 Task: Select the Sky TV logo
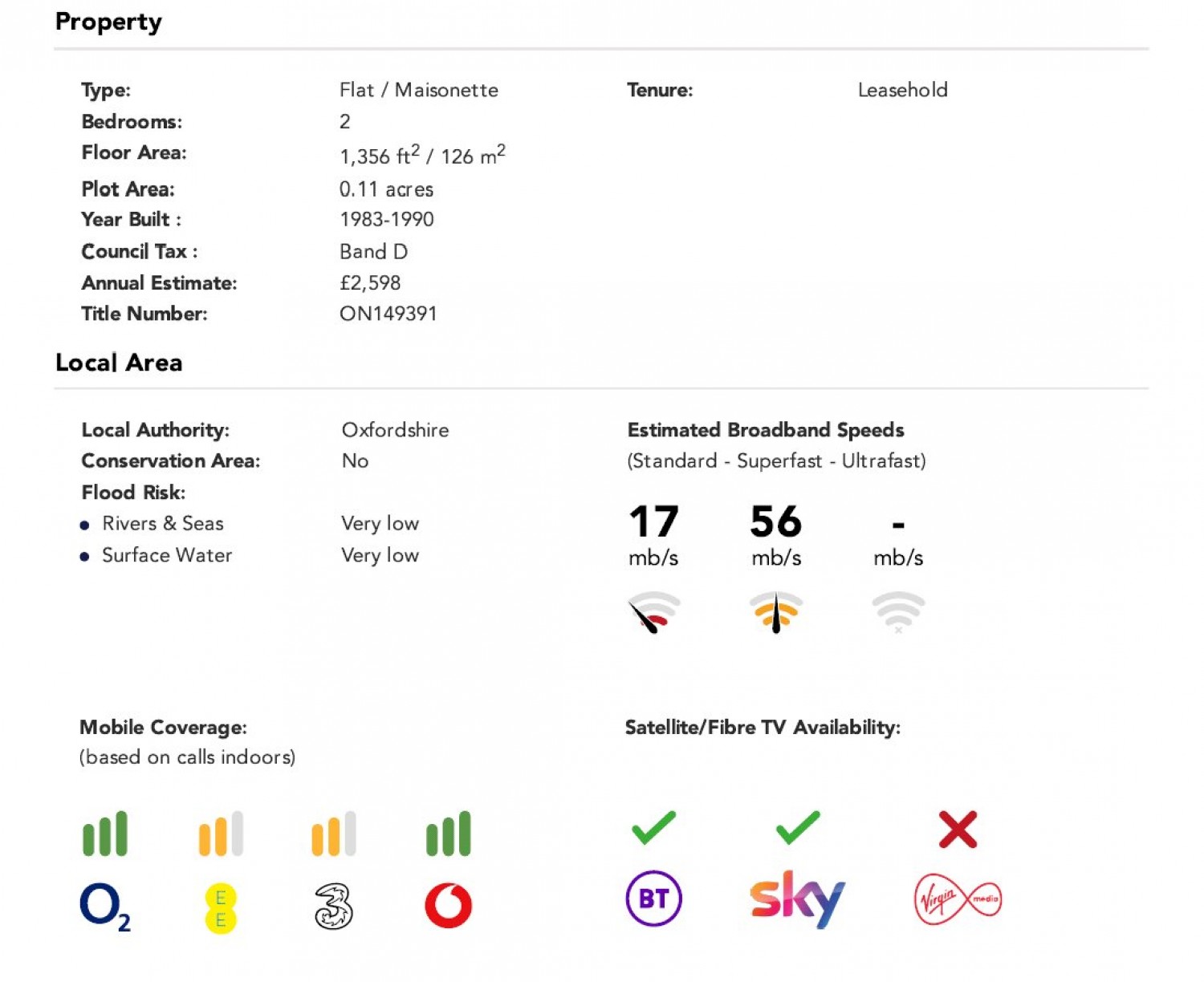797,899
